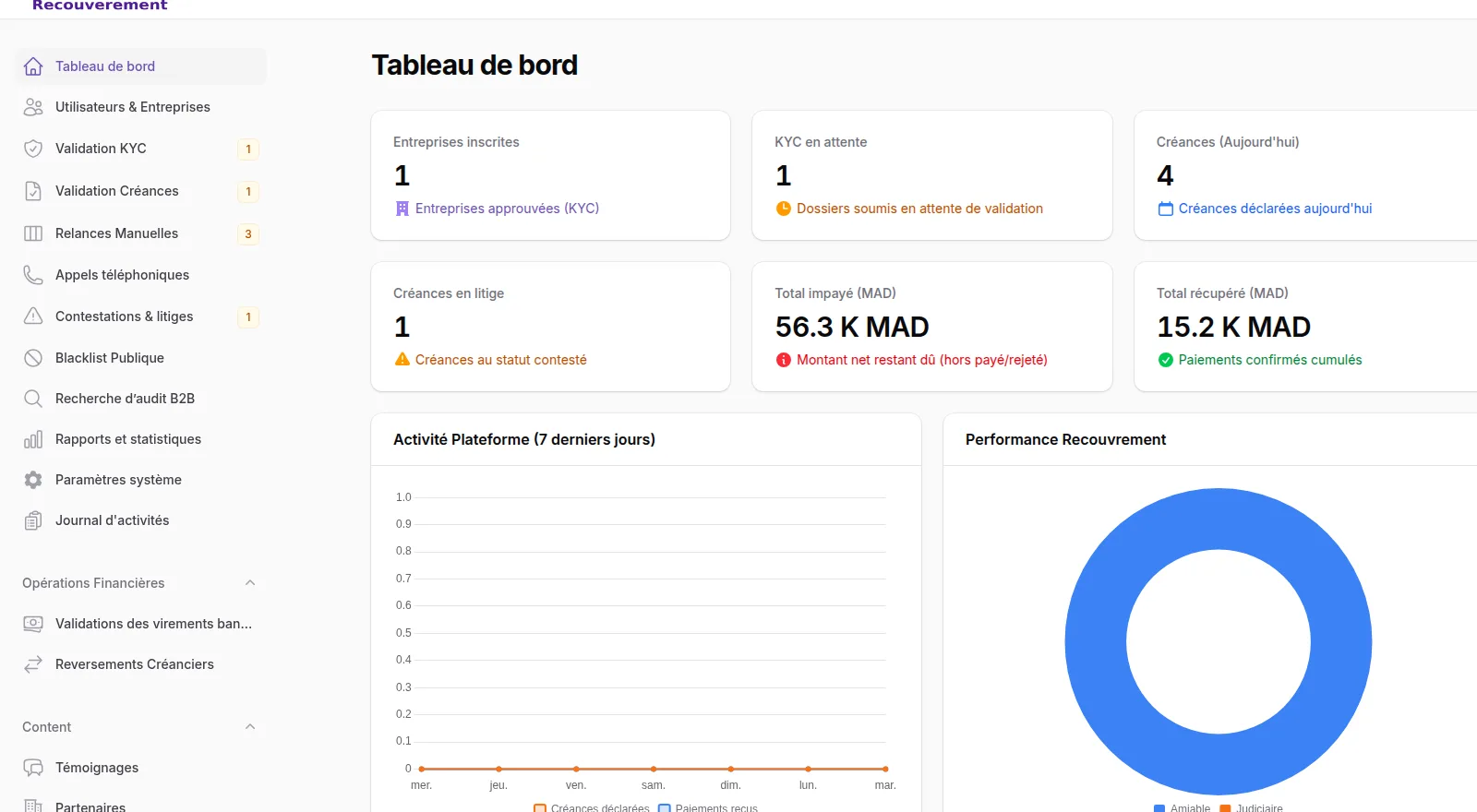Click the badge showing 3 on Relances Manuelles
This screenshot has height=812, width=1477.
tap(248, 234)
